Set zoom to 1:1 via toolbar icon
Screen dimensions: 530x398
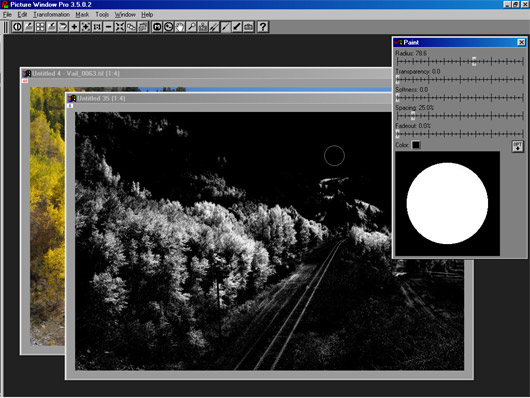97,27
